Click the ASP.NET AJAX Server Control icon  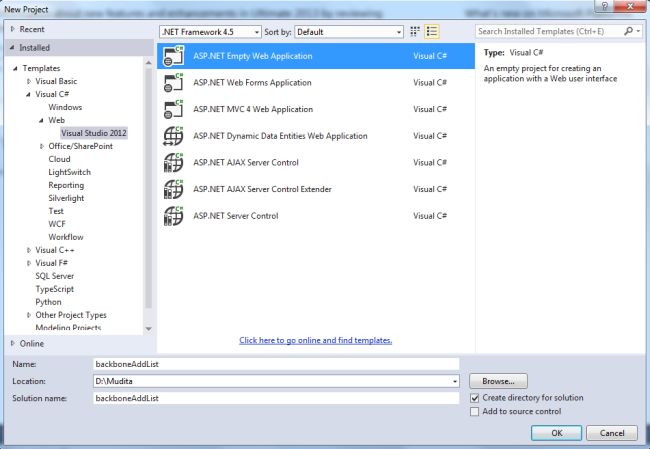click(x=173, y=163)
